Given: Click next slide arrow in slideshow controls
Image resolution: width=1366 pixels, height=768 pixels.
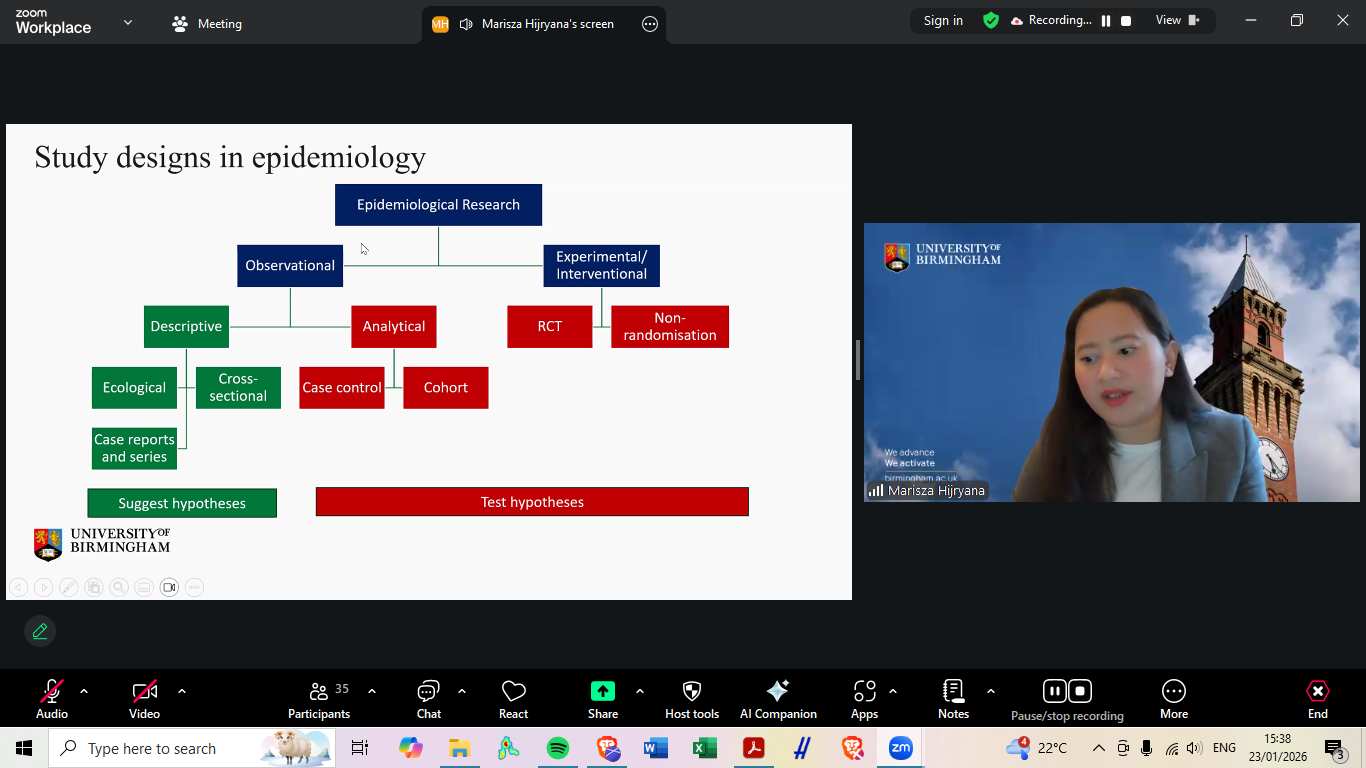Looking at the screenshot, I should coord(43,587).
